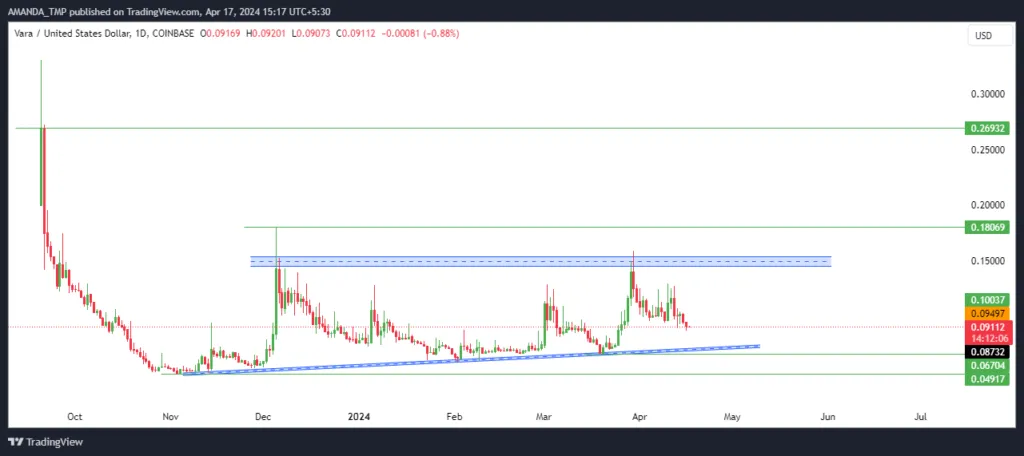Select the black 0.08732 price label
This screenshot has width=1024, height=456.
coord(987,352)
